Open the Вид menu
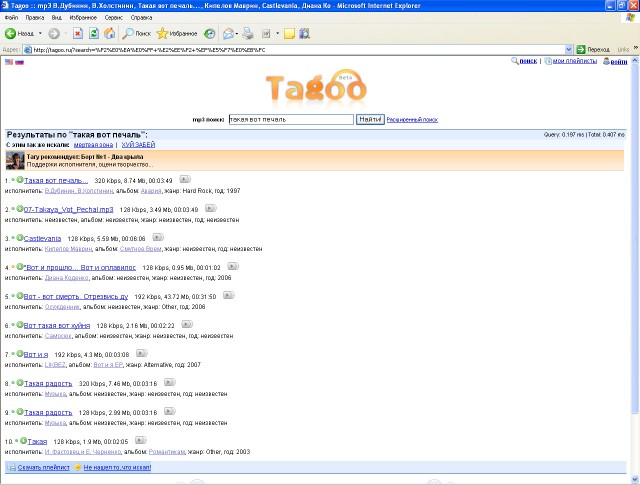The height and width of the screenshot is (485, 640). coord(57,18)
